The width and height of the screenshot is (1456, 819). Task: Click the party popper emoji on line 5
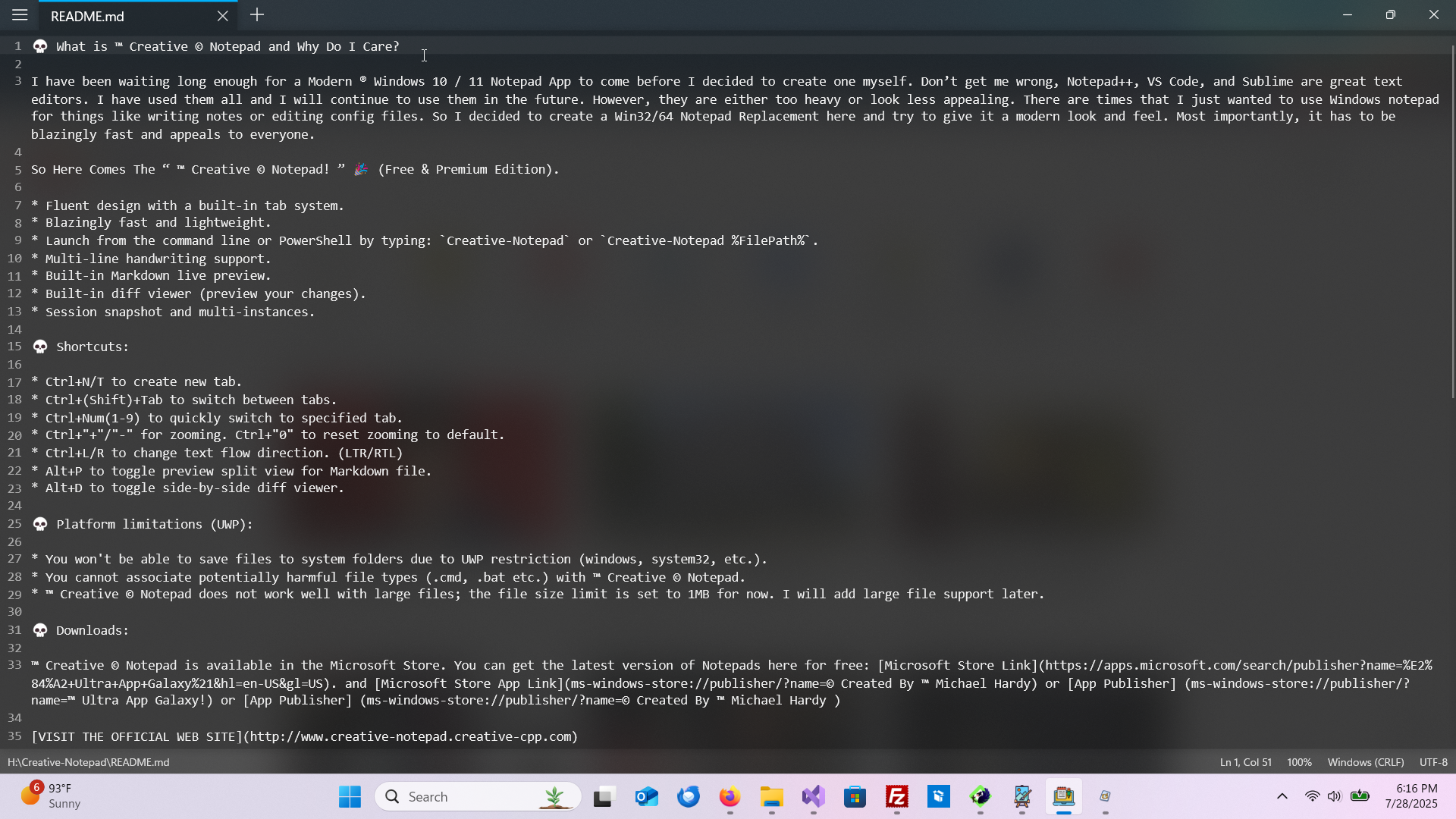click(x=361, y=169)
